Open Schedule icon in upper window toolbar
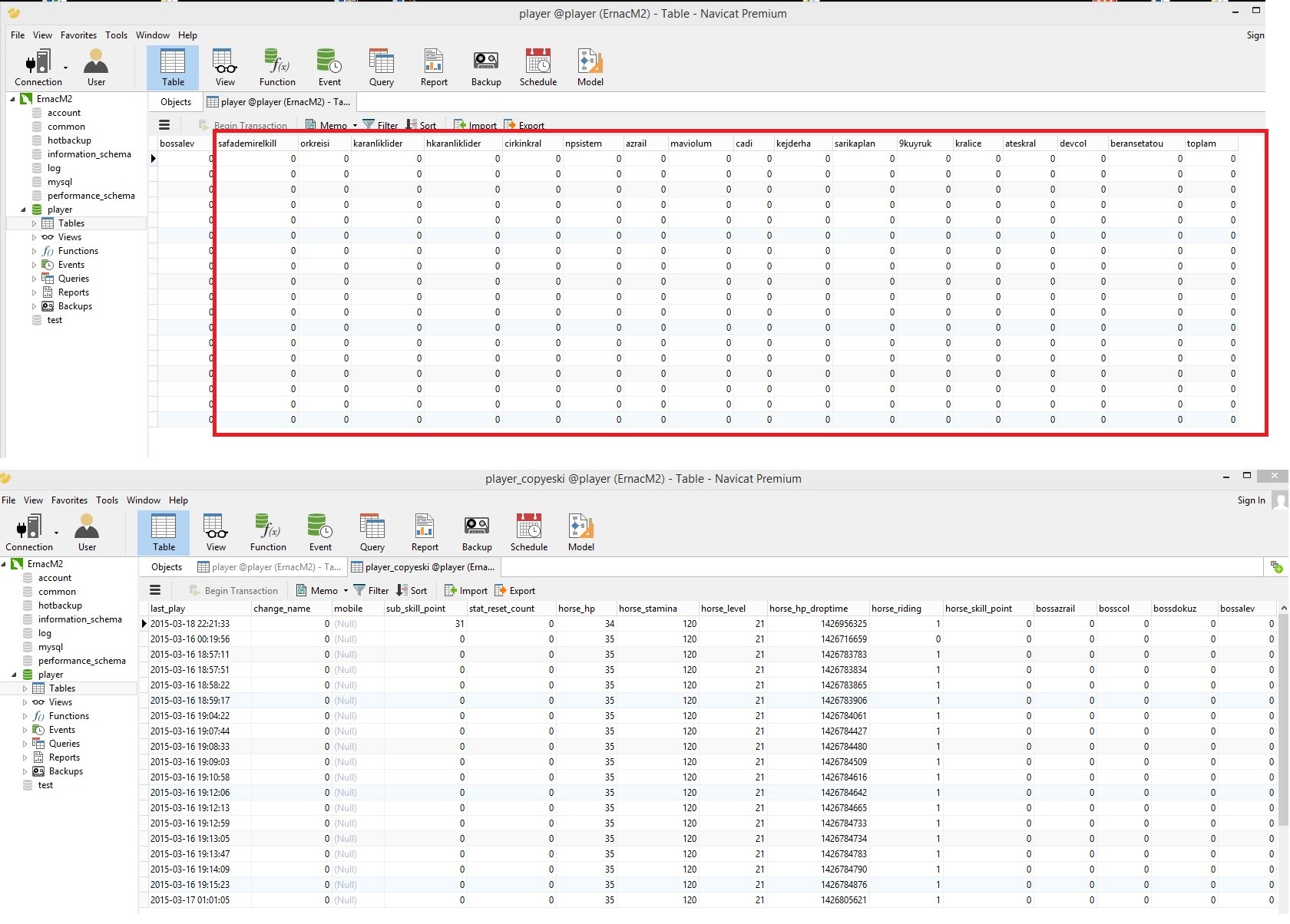This screenshot has height=924, width=1290. click(538, 68)
